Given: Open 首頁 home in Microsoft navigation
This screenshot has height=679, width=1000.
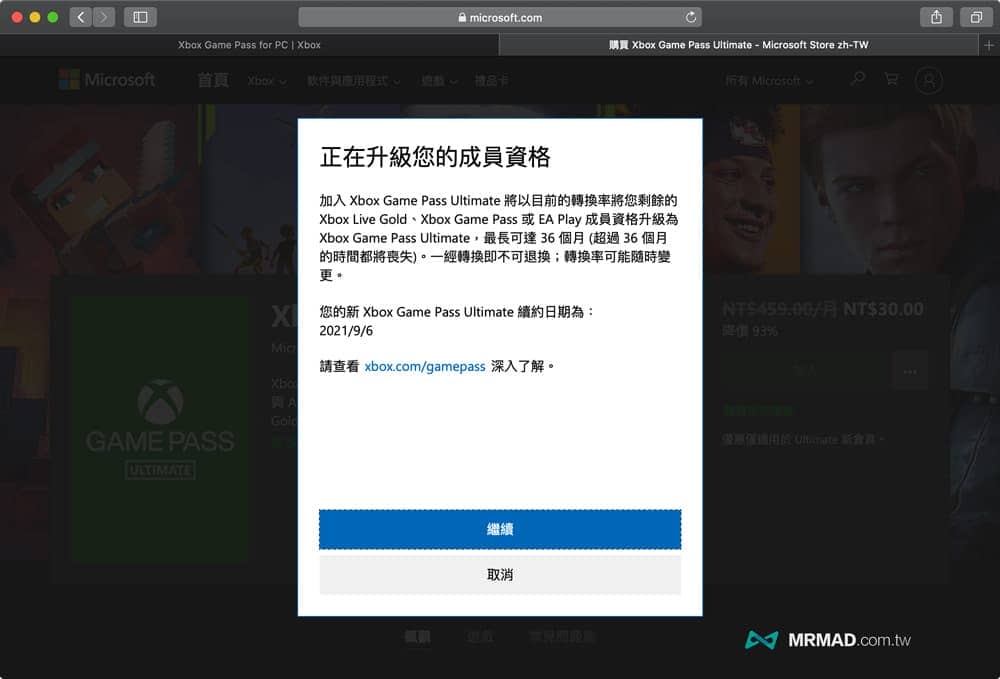Looking at the screenshot, I should click(x=212, y=80).
